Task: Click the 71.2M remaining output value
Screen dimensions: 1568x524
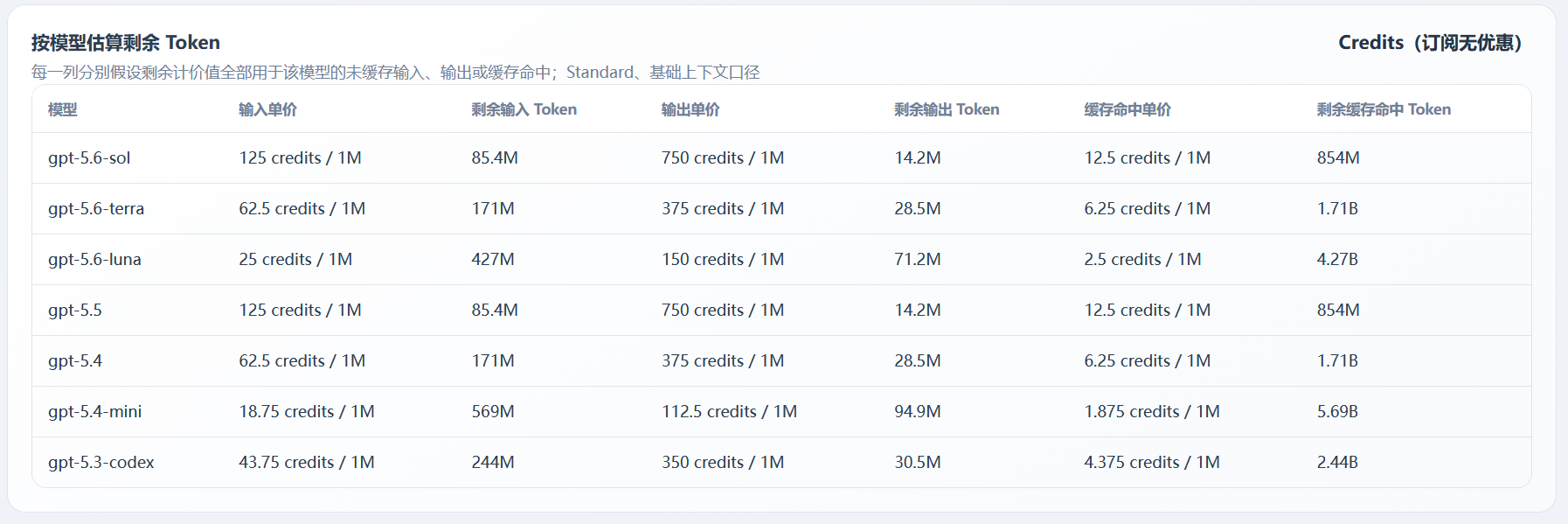Action: [918, 260]
